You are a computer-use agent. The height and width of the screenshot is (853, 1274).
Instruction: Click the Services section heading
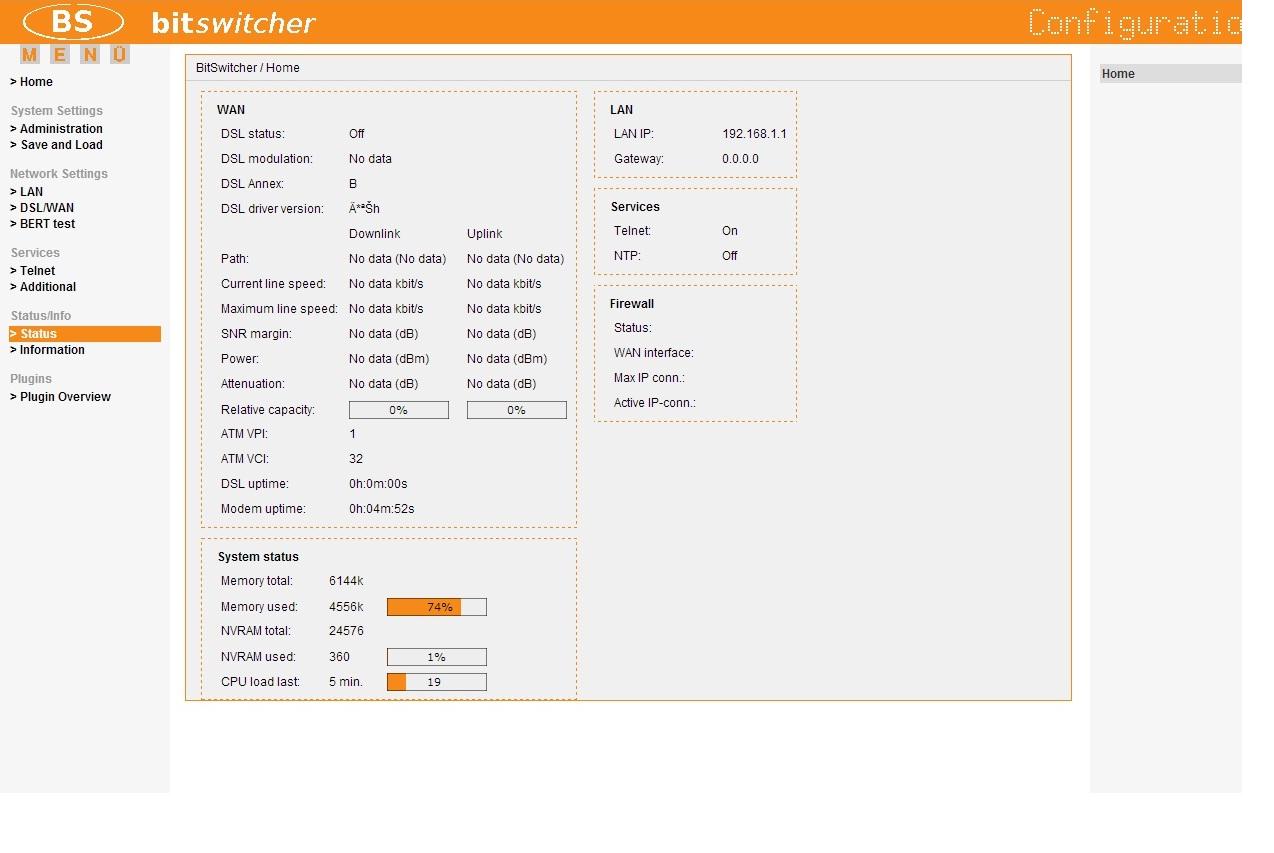tap(635, 207)
